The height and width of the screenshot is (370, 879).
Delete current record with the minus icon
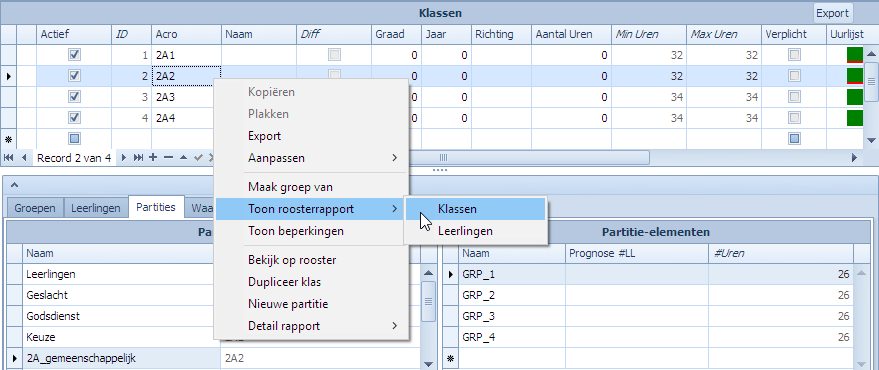click(168, 158)
